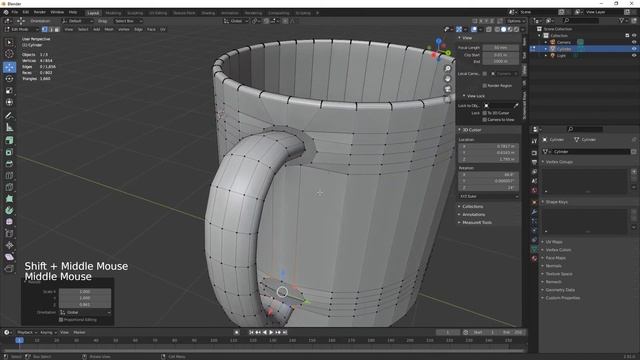
Task: Click the 3D Cursor Location X field
Action: [489, 146]
